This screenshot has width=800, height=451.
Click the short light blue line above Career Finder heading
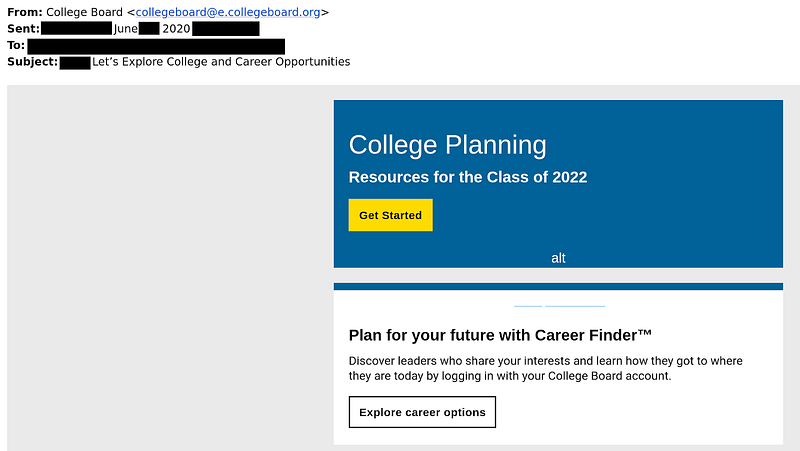pyautogui.click(x=528, y=306)
